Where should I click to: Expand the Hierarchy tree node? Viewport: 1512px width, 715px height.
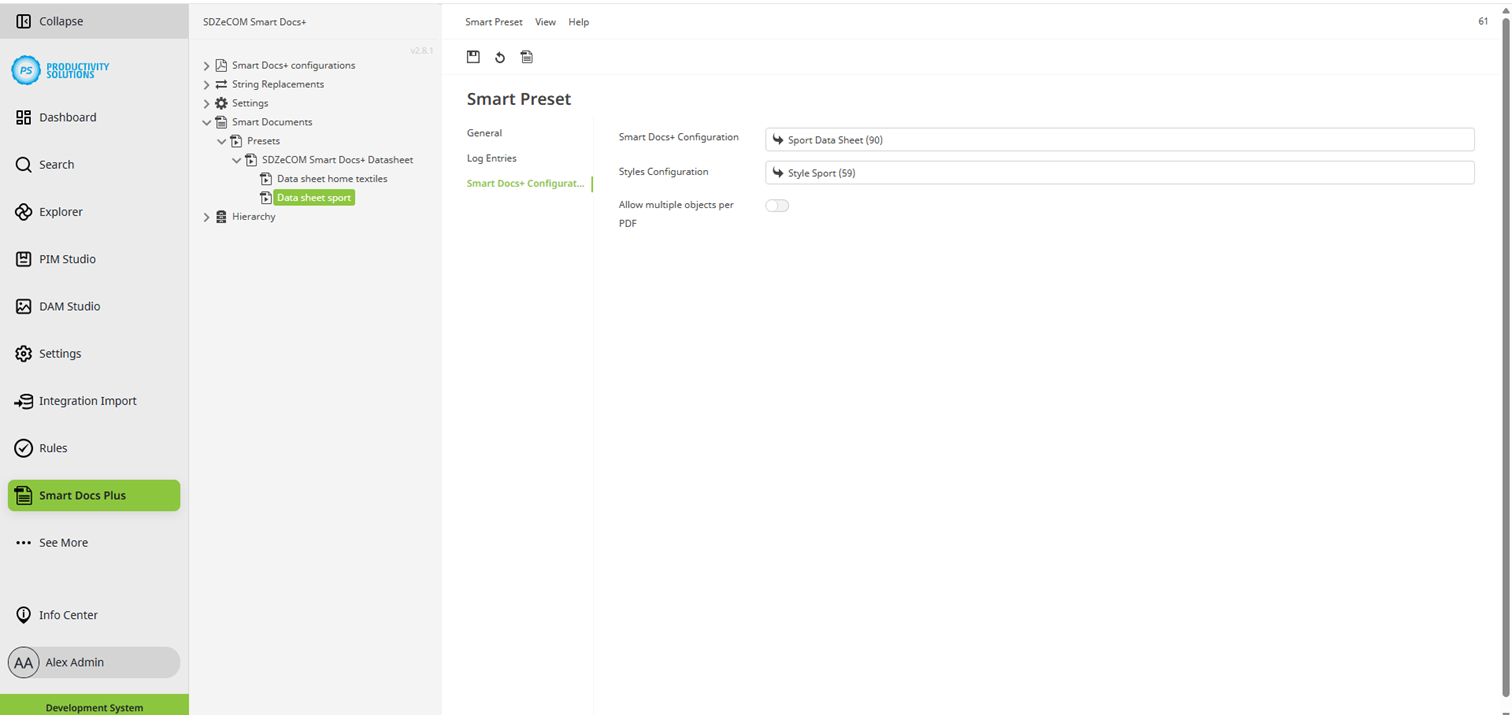(206, 216)
